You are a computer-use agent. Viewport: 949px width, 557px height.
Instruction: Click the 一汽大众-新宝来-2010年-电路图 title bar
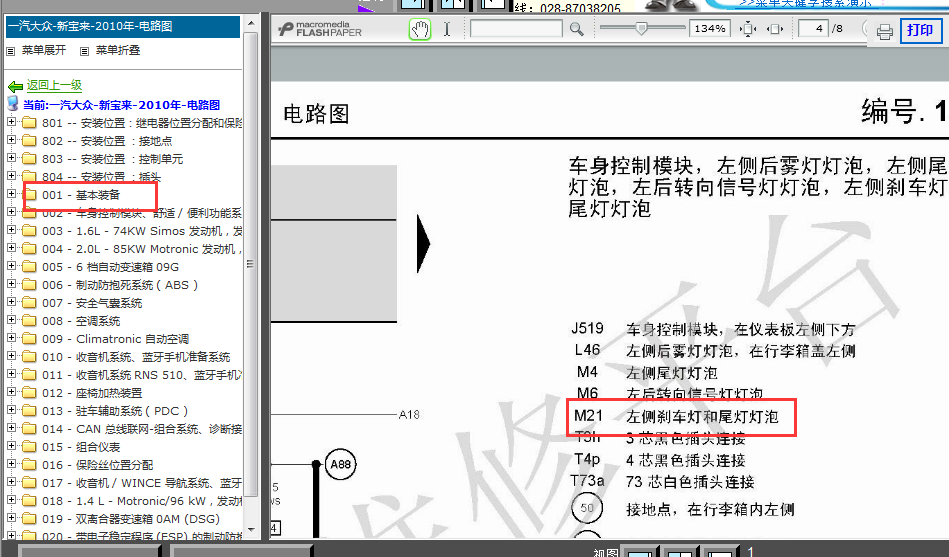(123, 27)
